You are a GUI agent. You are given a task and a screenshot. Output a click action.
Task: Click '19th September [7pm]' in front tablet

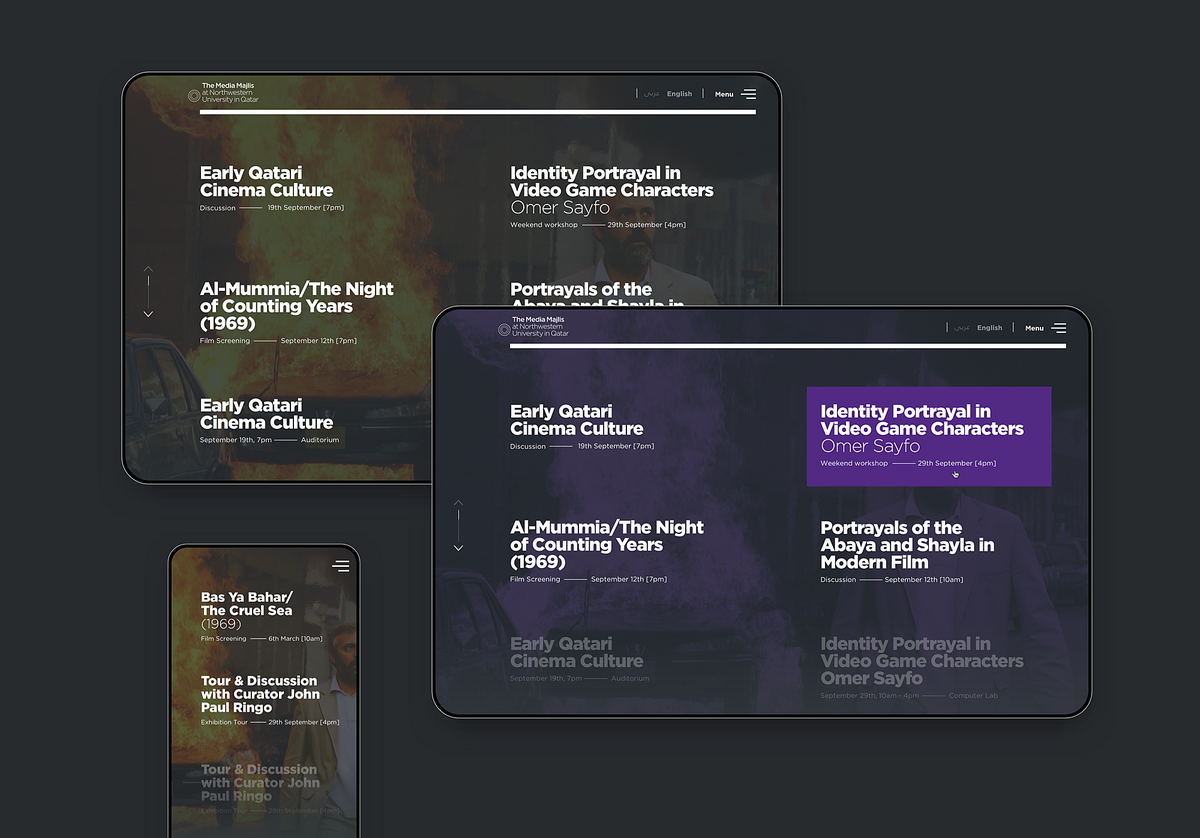(x=616, y=446)
